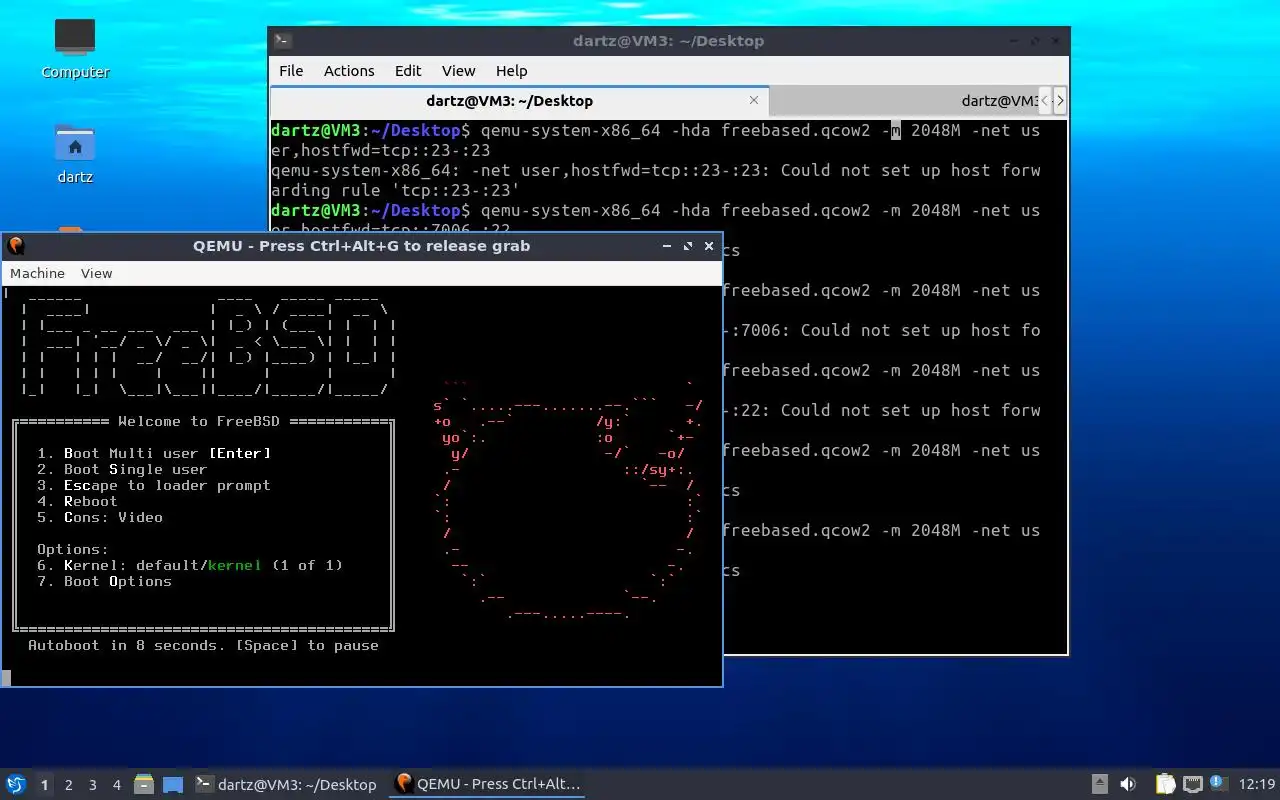Select the second partially hidden terminal tab

(x=903, y=101)
